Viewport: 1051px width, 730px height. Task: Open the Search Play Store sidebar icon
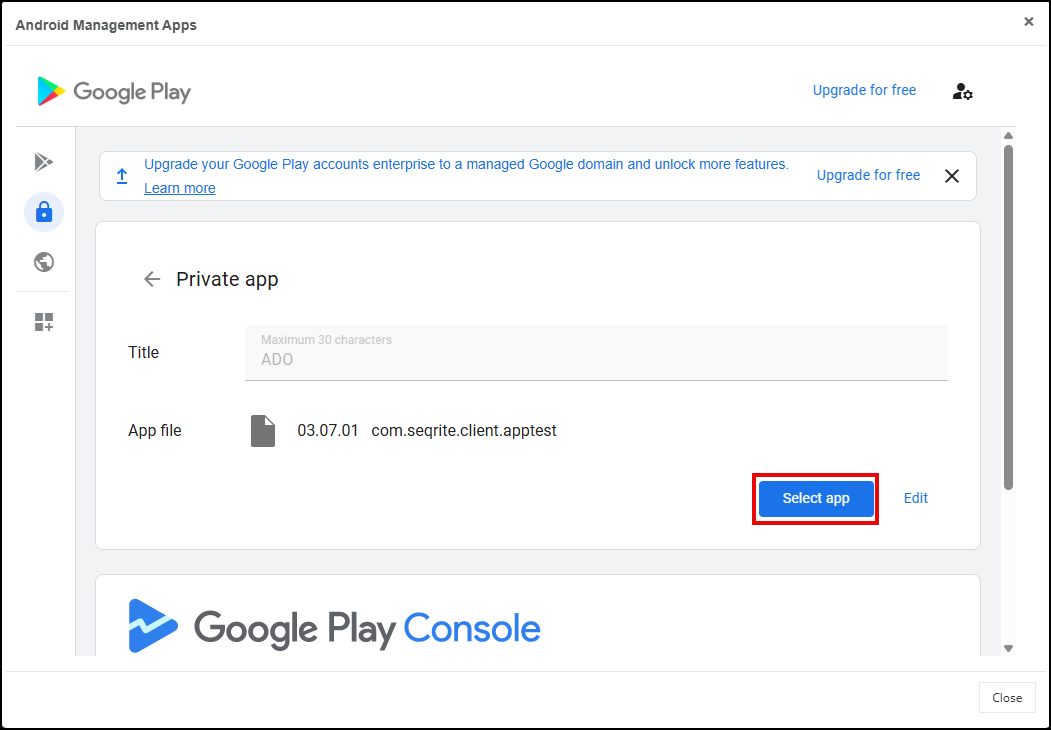pos(44,162)
